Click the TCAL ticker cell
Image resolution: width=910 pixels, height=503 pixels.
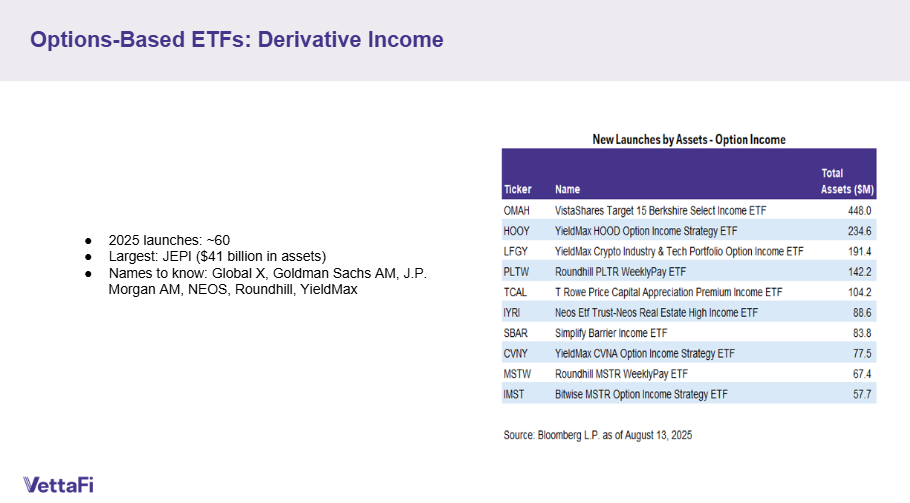click(515, 292)
